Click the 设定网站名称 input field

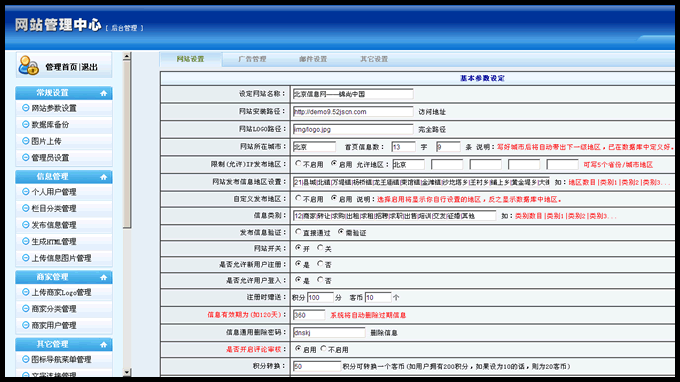pos(353,94)
